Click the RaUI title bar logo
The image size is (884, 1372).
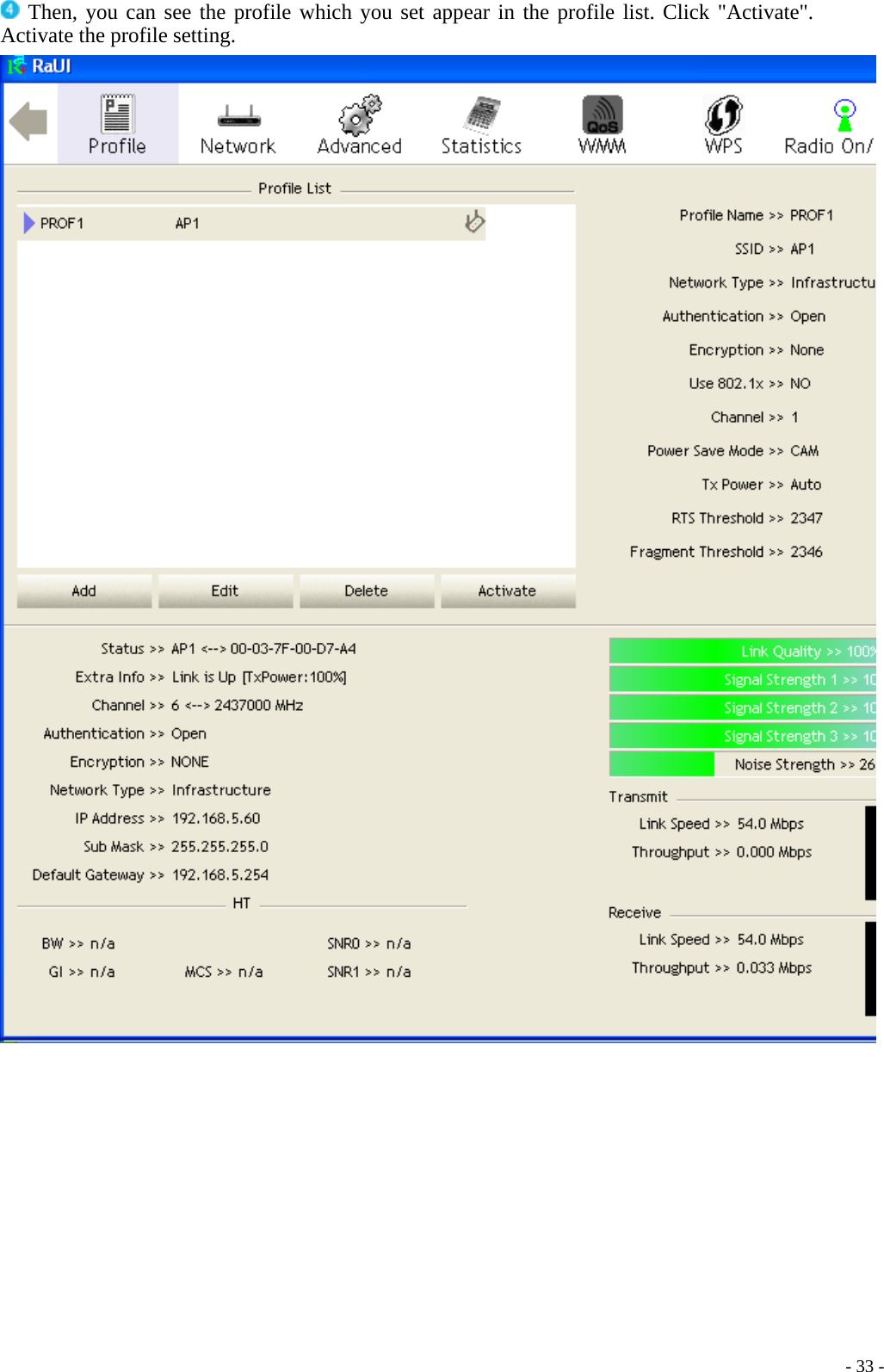tap(16, 66)
